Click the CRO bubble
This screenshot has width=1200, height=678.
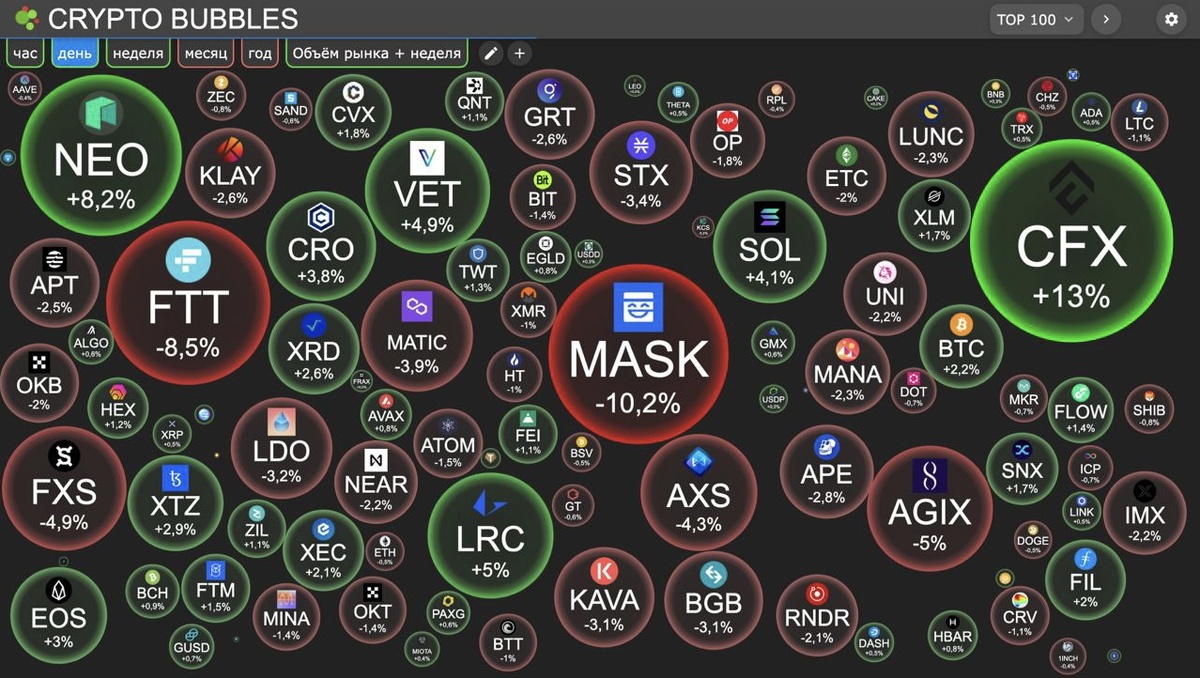coord(321,246)
